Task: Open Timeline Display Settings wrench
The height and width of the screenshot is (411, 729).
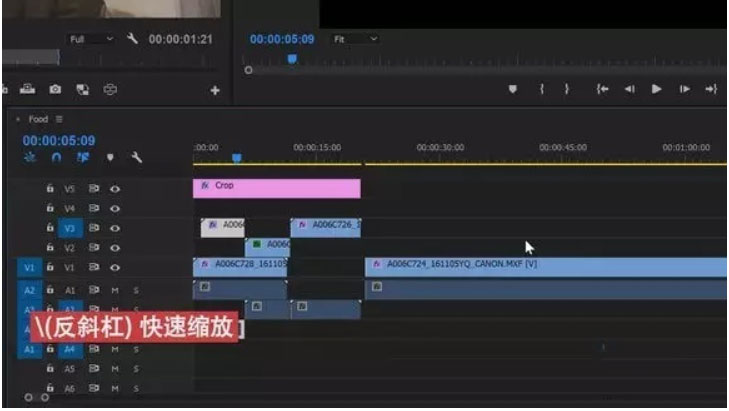Action: tap(137, 157)
